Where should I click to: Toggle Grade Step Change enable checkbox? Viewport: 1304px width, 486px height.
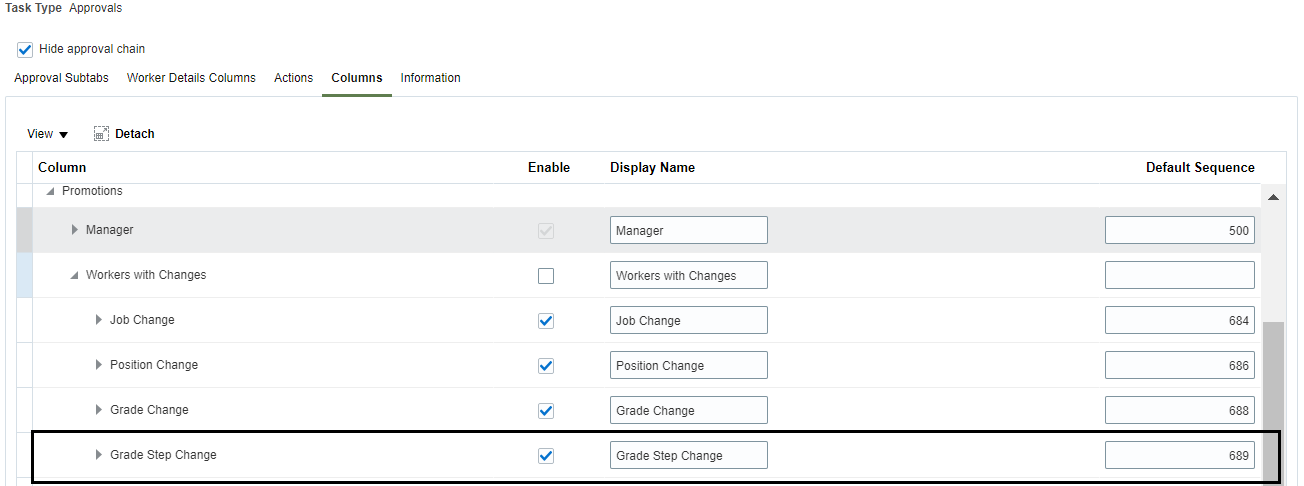click(545, 456)
